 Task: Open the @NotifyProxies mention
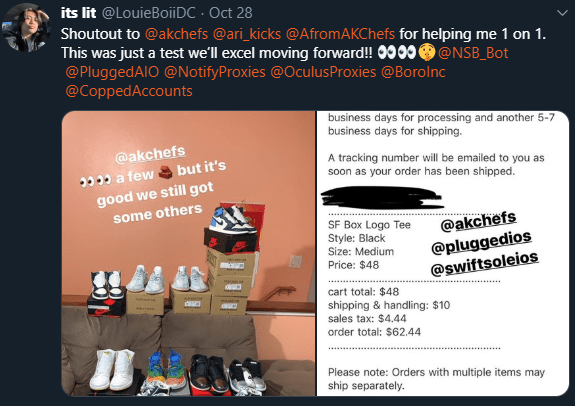[x=215, y=72]
